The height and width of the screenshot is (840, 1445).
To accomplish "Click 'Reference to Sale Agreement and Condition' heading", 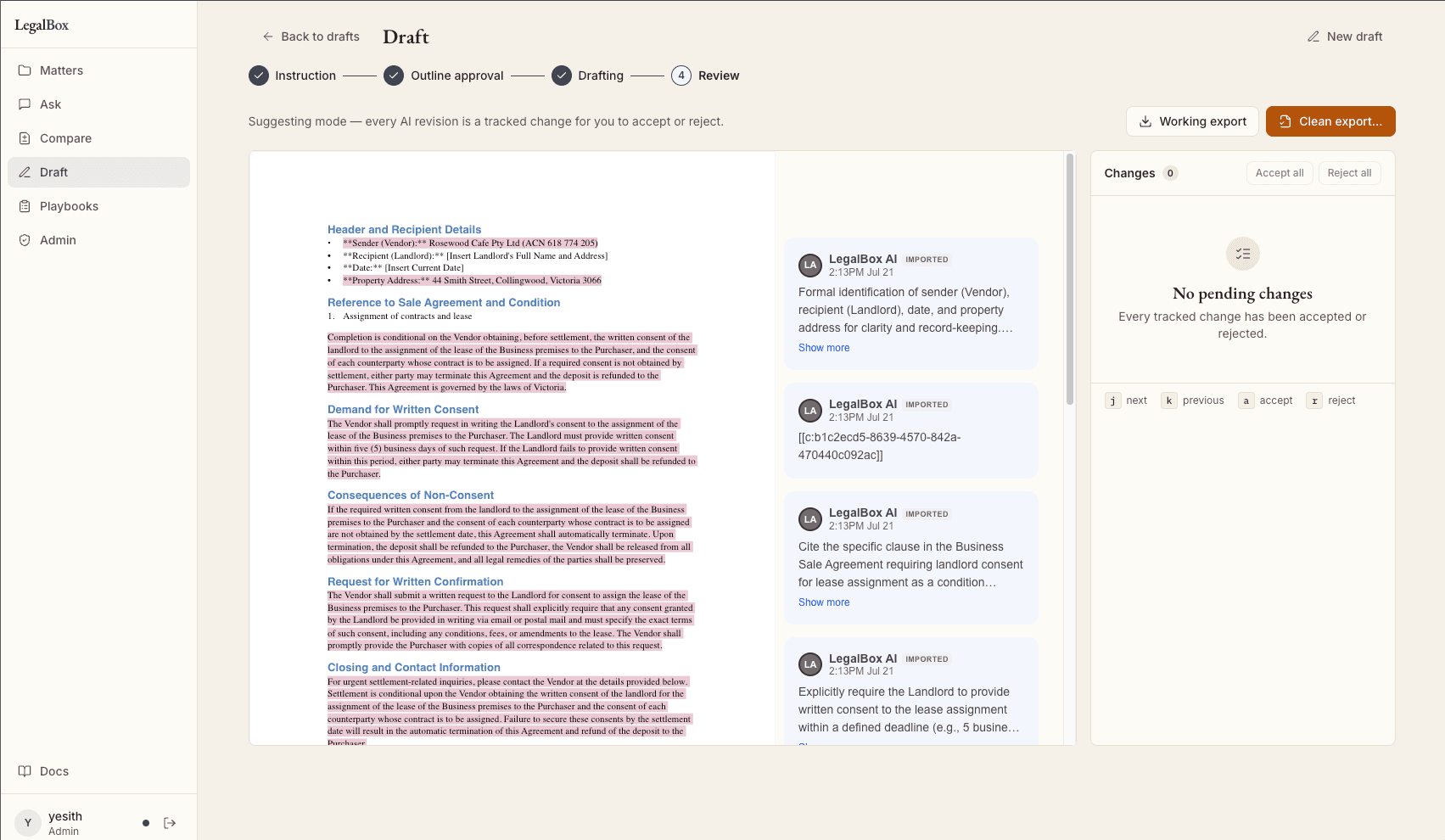I will [x=444, y=303].
